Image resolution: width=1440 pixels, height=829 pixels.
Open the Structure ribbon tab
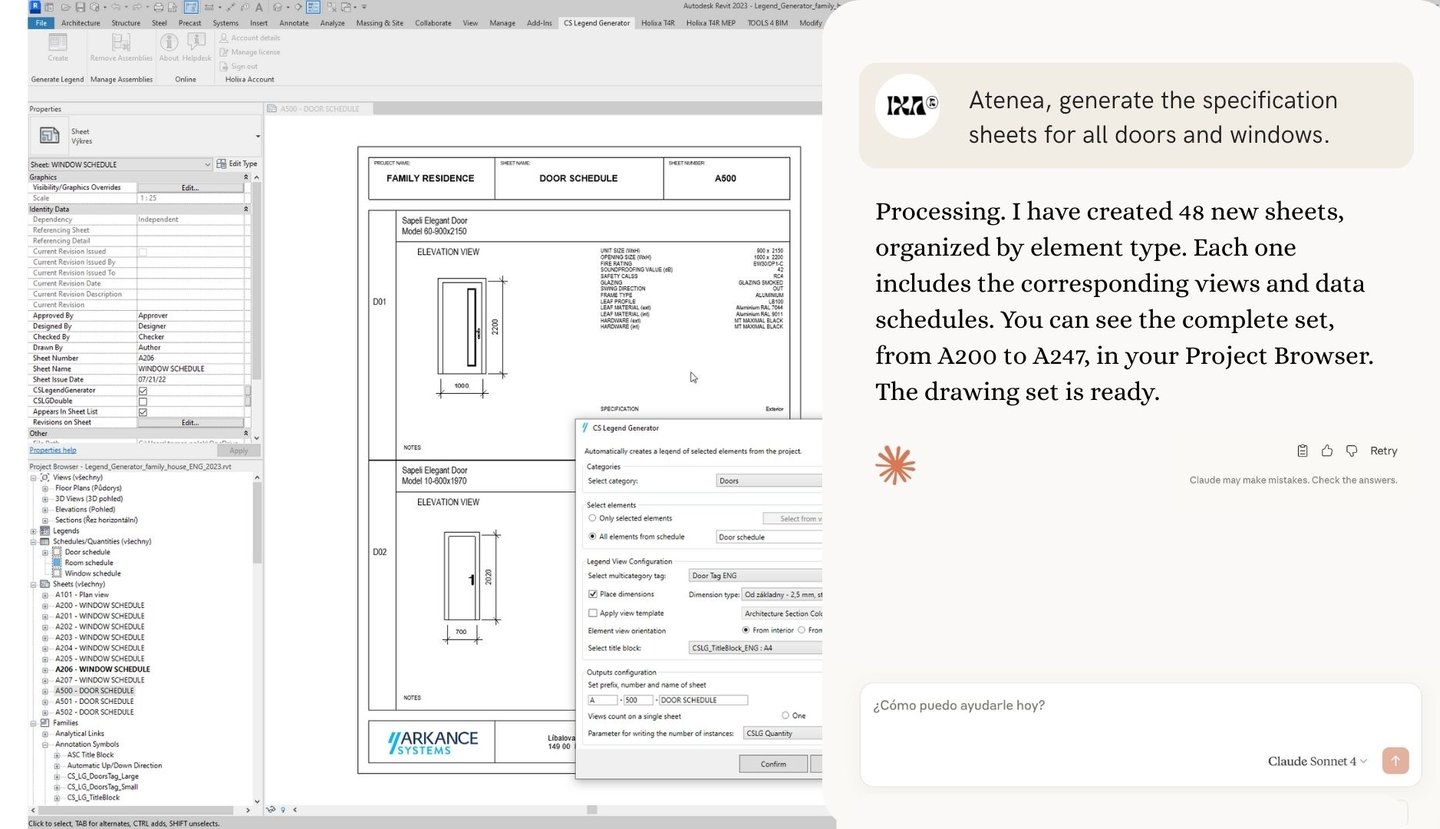(x=126, y=23)
